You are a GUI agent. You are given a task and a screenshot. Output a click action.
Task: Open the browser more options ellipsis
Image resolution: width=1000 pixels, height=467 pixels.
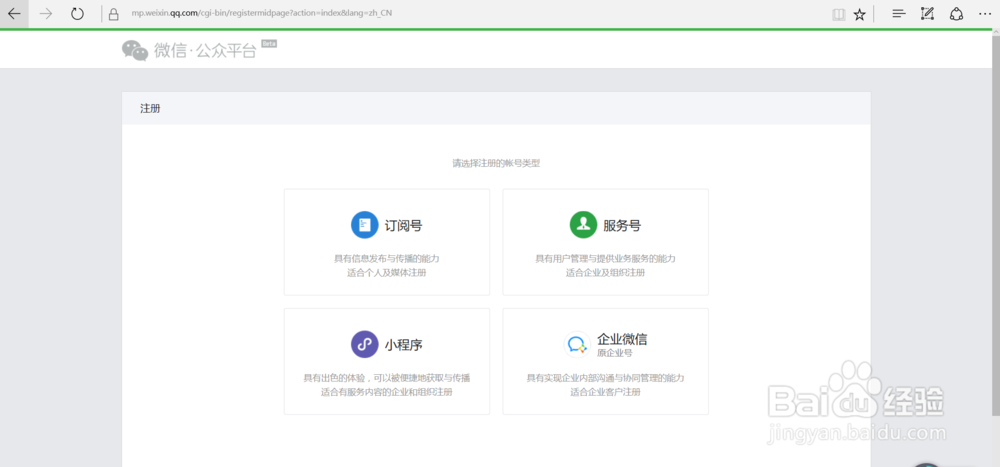pyautogui.click(x=985, y=14)
